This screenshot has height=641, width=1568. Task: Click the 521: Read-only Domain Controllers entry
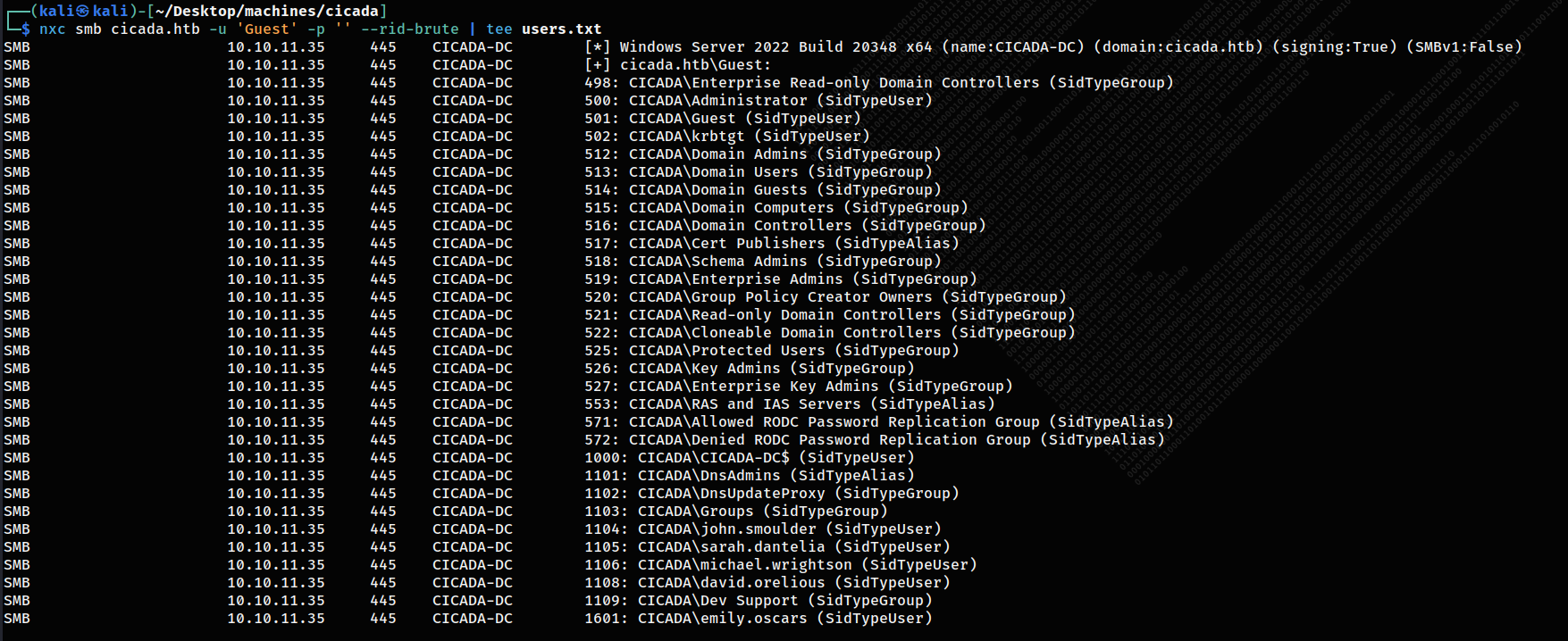[830, 314]
